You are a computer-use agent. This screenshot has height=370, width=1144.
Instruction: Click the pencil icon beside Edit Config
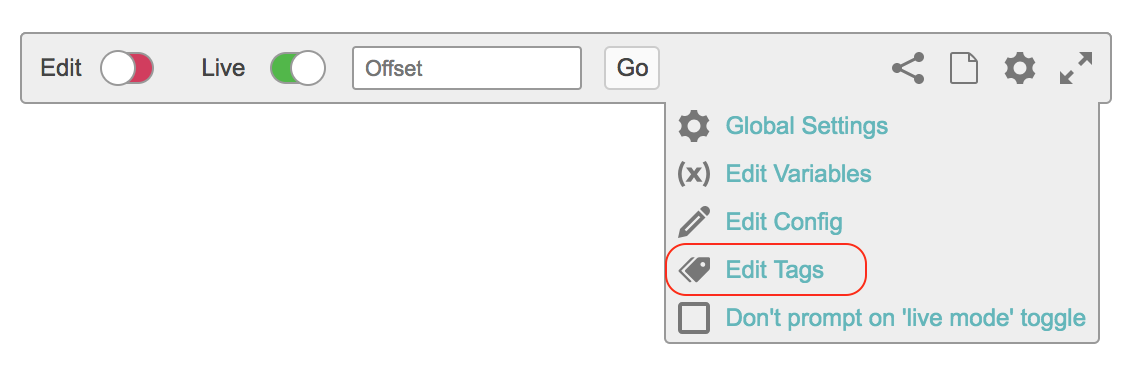pos(693,222)
